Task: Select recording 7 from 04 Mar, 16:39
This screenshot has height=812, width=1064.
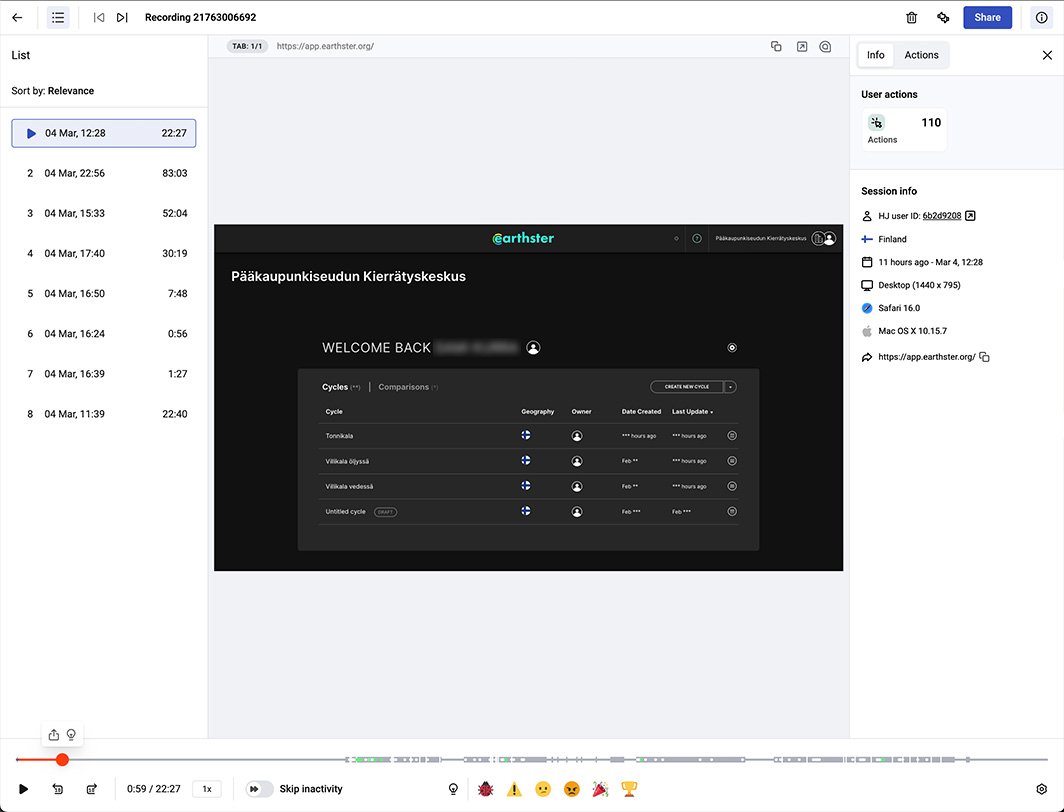Action: point(104,373)
